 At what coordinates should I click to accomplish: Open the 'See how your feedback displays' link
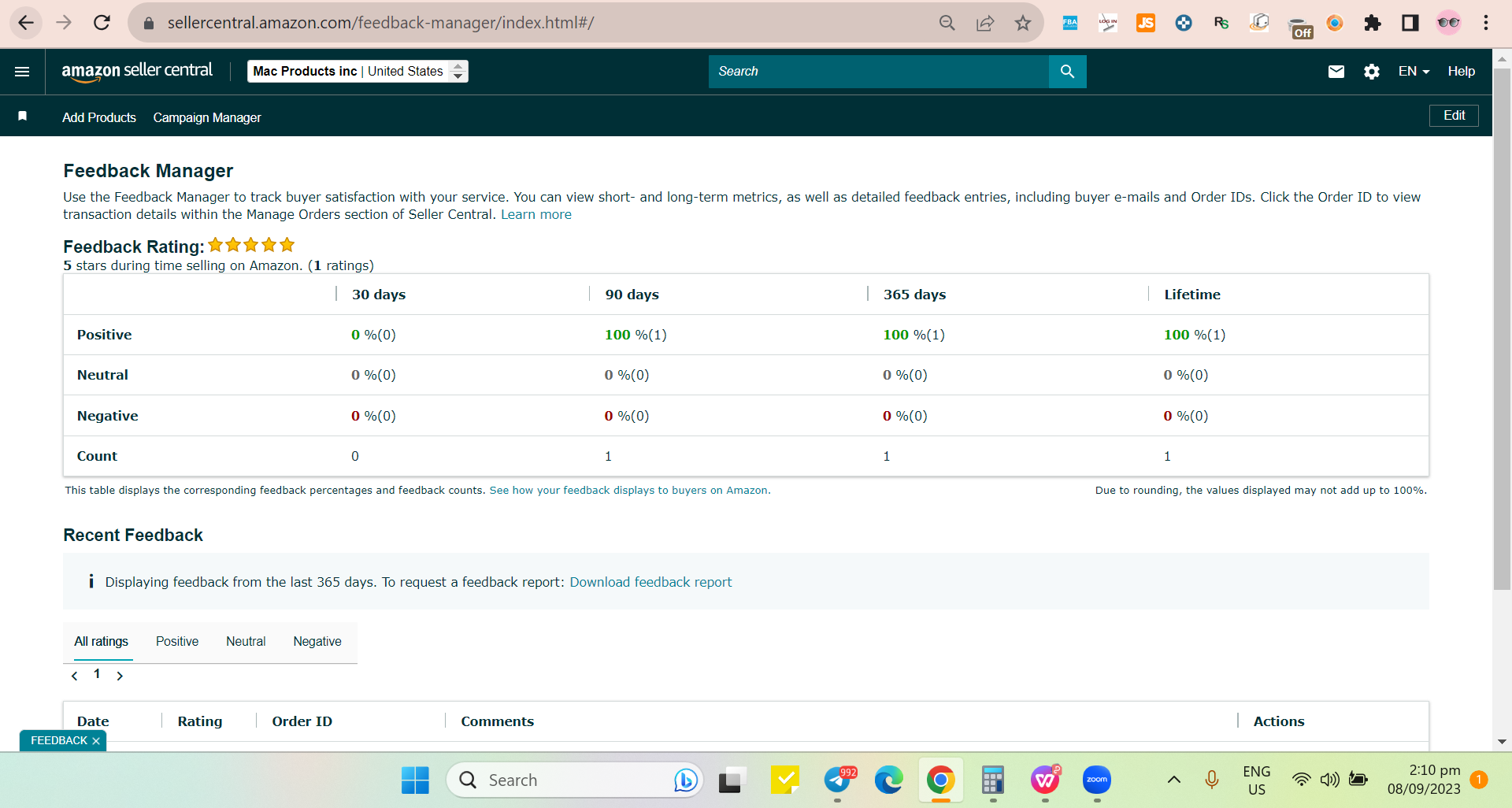[x=630, y=491]
